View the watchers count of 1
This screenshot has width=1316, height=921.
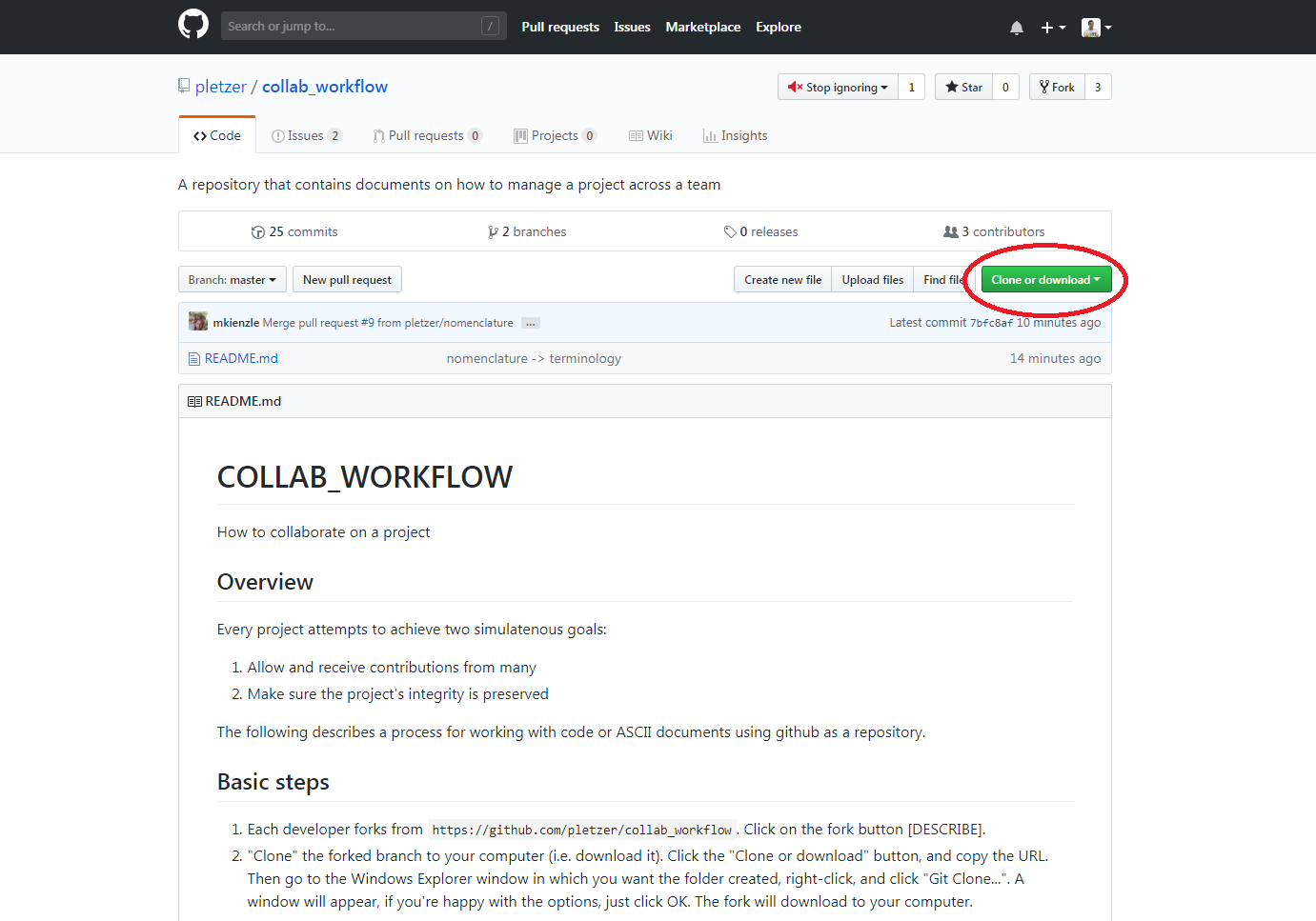click(912, 87)
